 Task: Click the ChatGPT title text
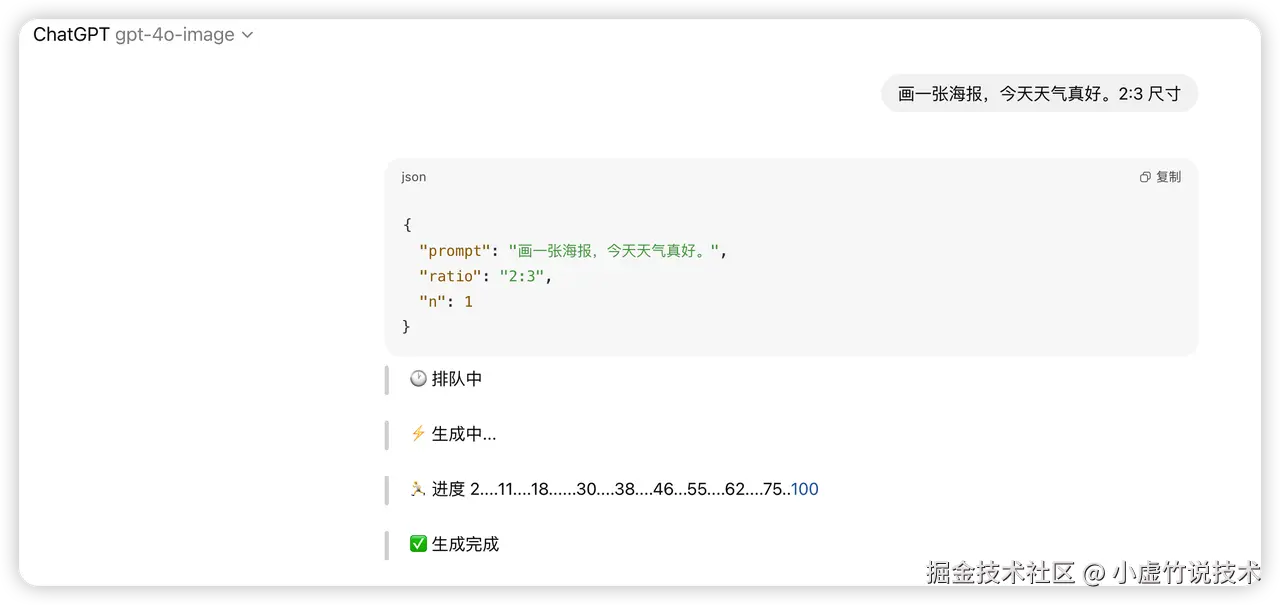tap(71, 35)
